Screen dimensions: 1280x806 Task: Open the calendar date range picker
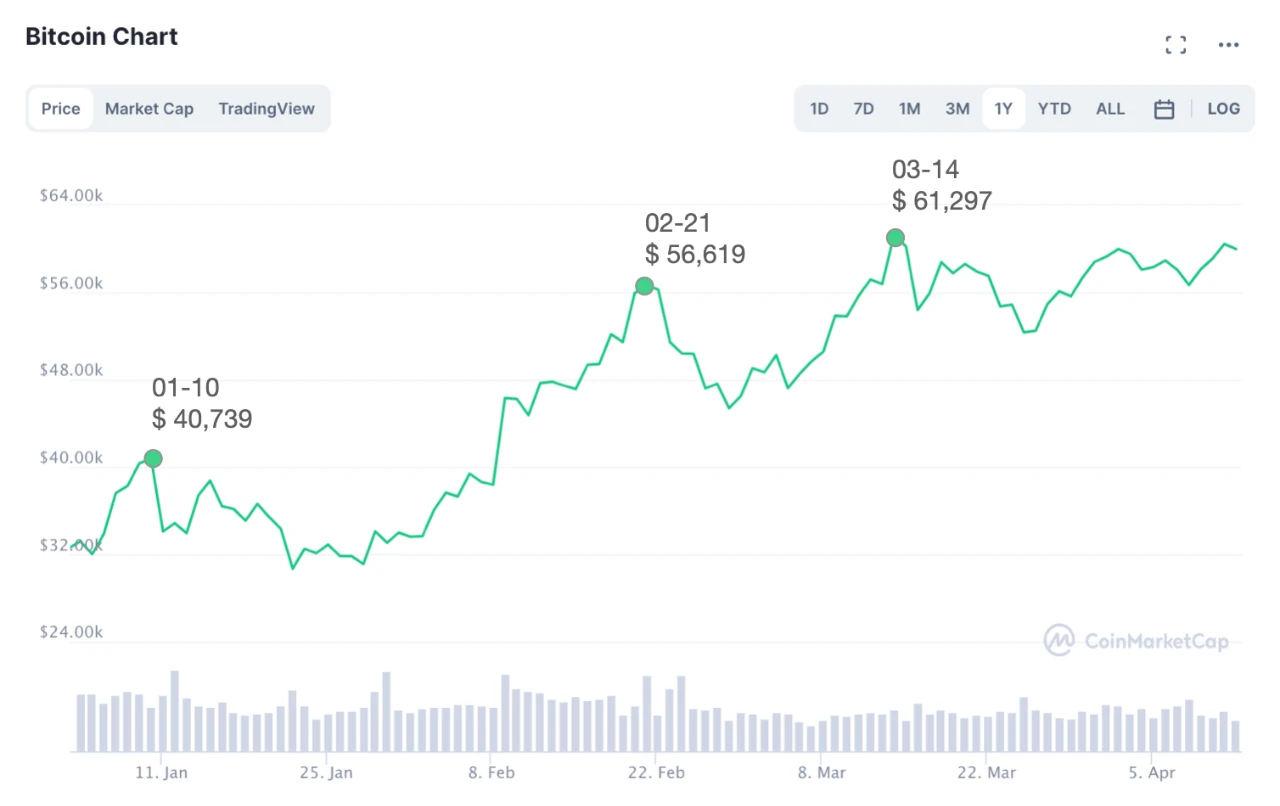tap(1164, 109)
